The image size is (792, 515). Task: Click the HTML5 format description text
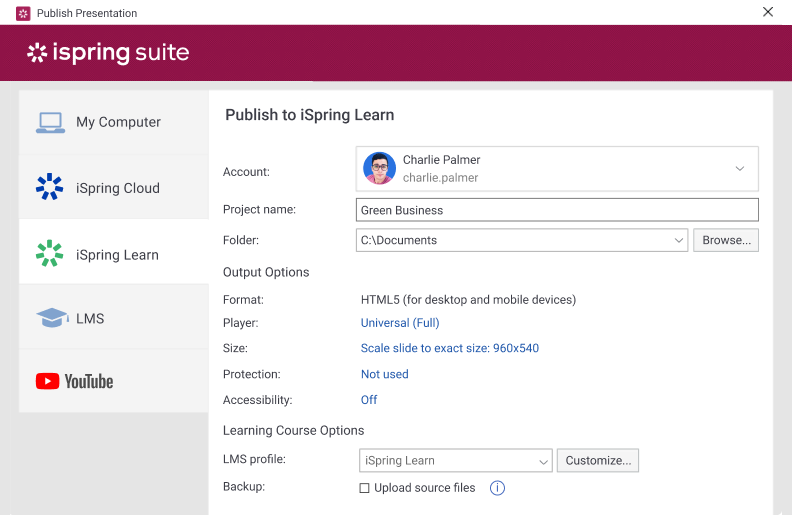pos(468,300)
